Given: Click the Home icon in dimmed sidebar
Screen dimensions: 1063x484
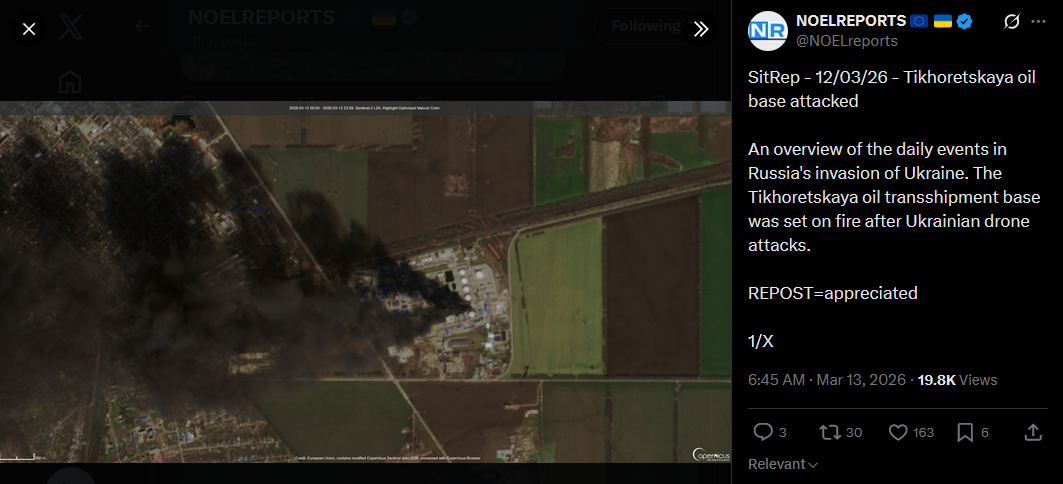Looking at the screenshot, I should coord(71,82).
